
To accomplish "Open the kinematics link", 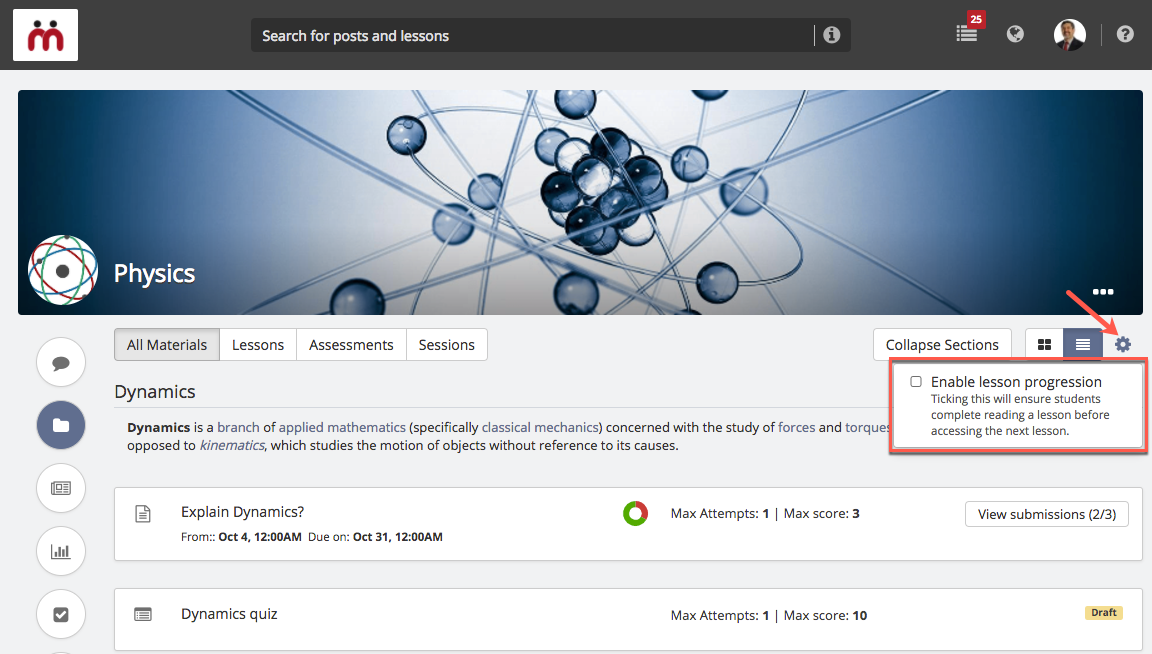I will point(231,445).
